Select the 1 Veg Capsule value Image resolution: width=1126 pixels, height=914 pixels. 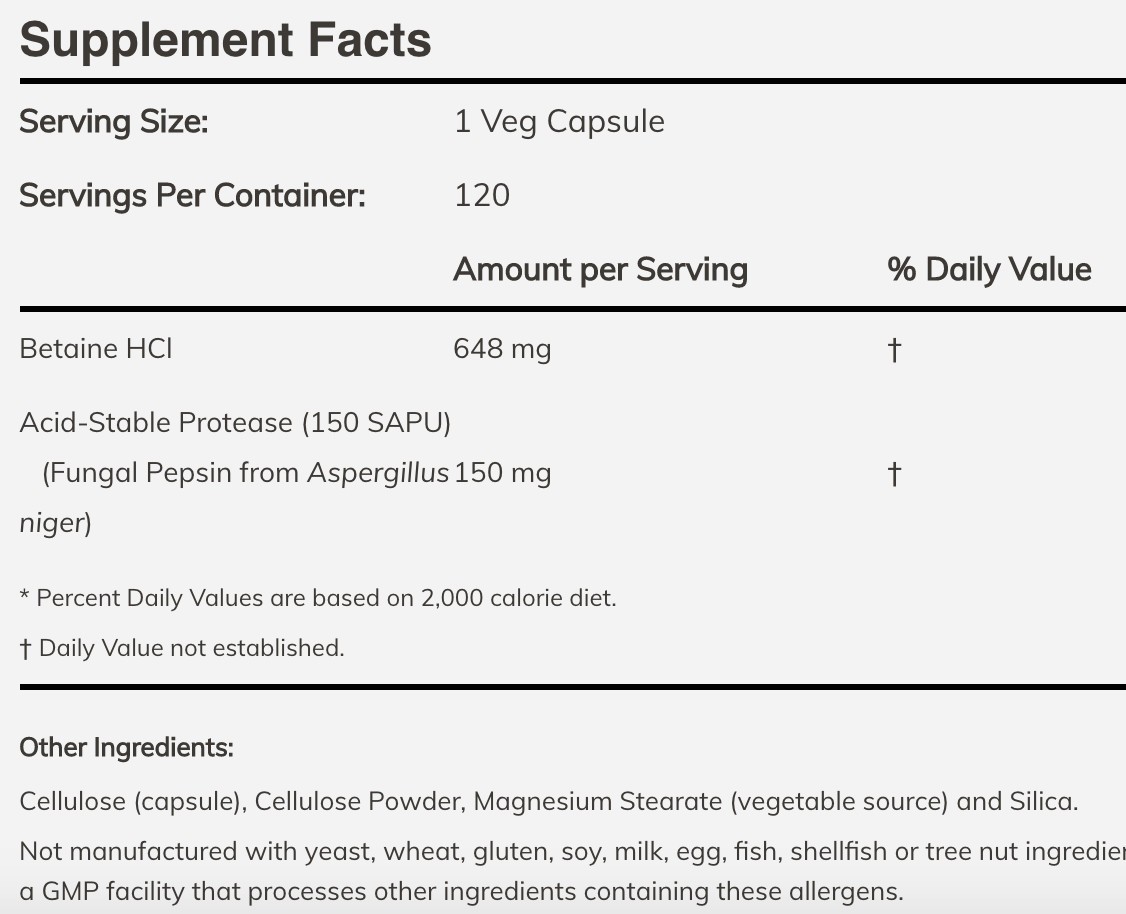point(559,122)
